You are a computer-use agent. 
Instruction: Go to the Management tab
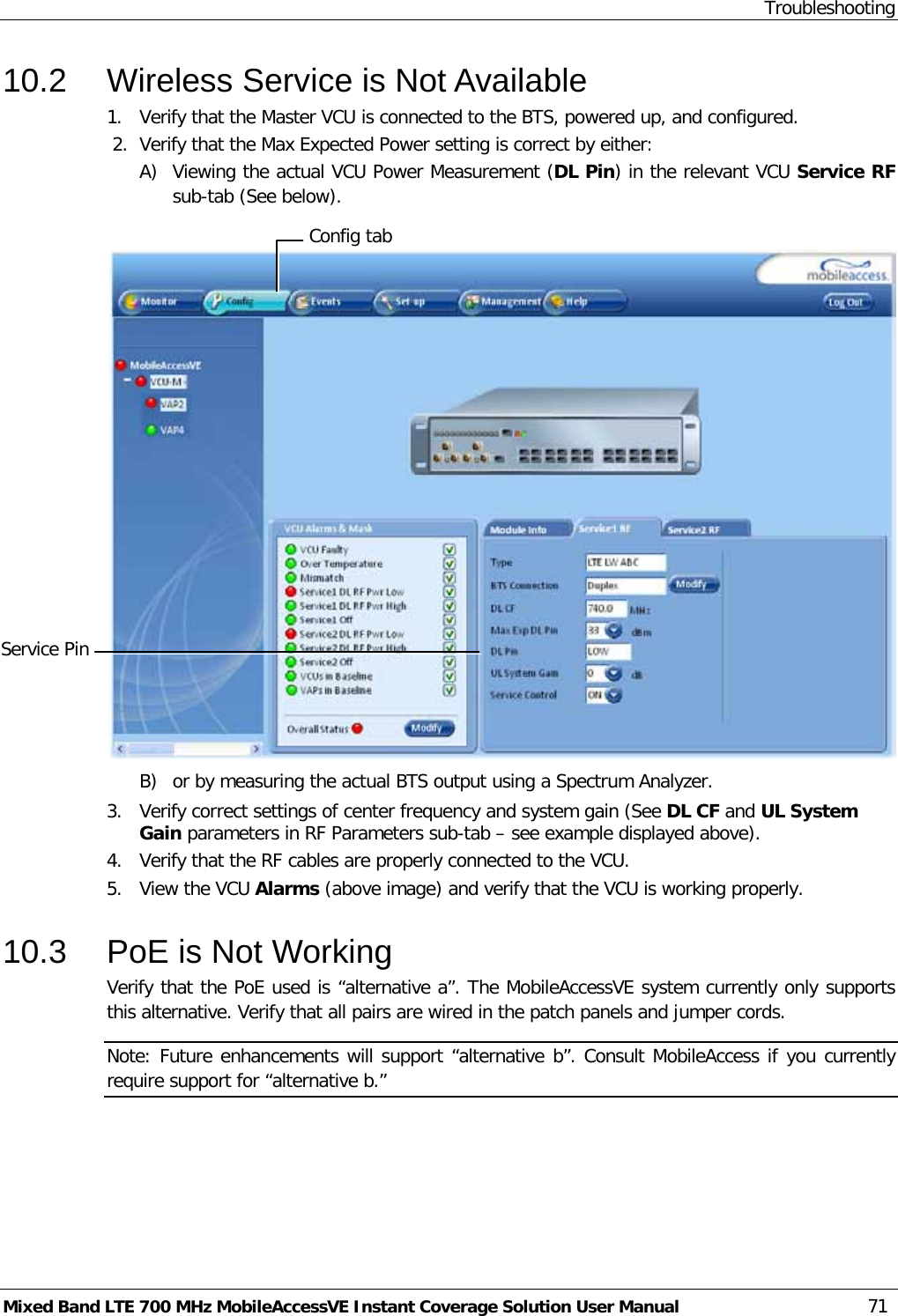(501, 301)
